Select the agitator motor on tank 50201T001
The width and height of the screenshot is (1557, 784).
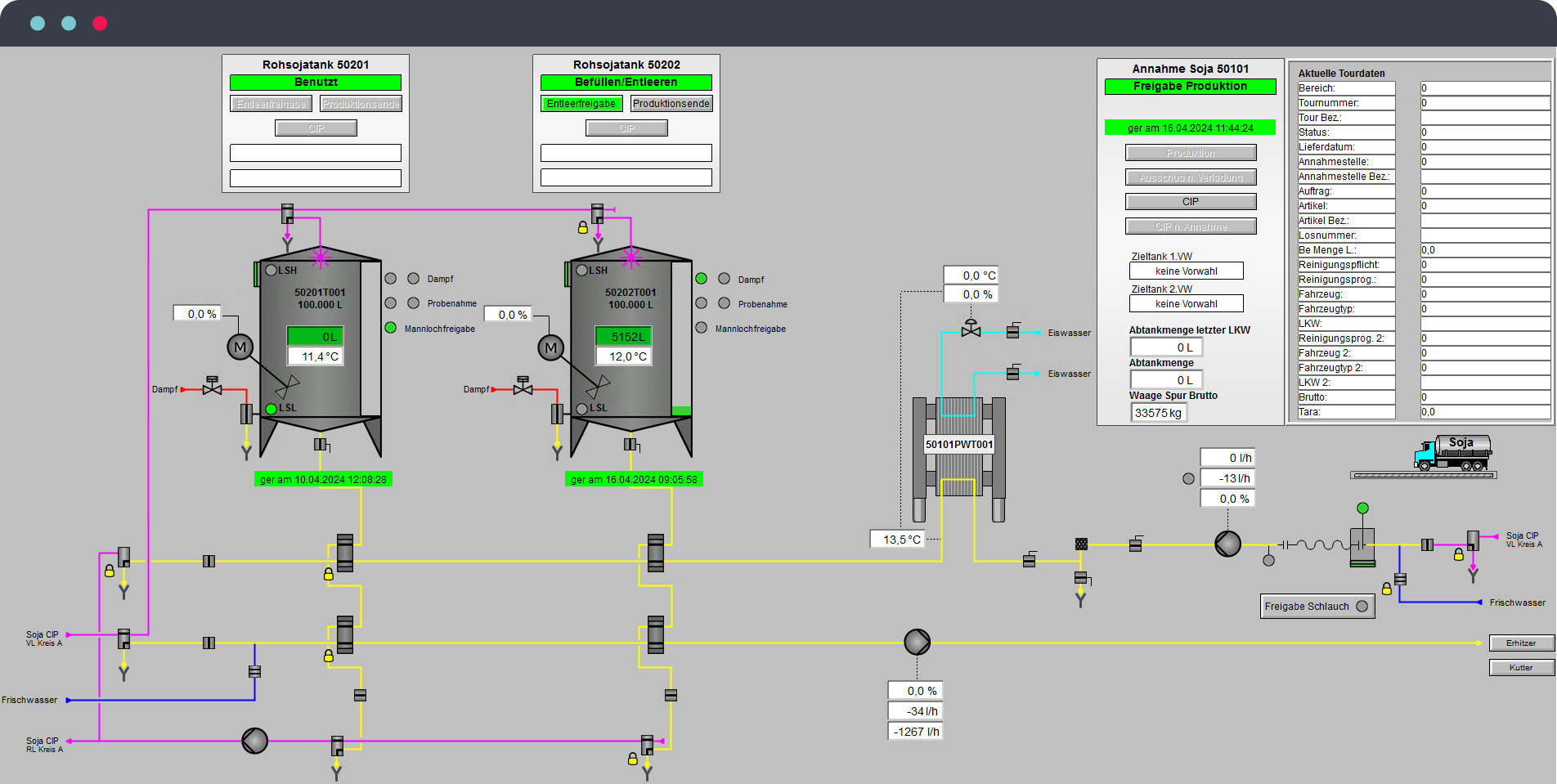click(240, 347)
